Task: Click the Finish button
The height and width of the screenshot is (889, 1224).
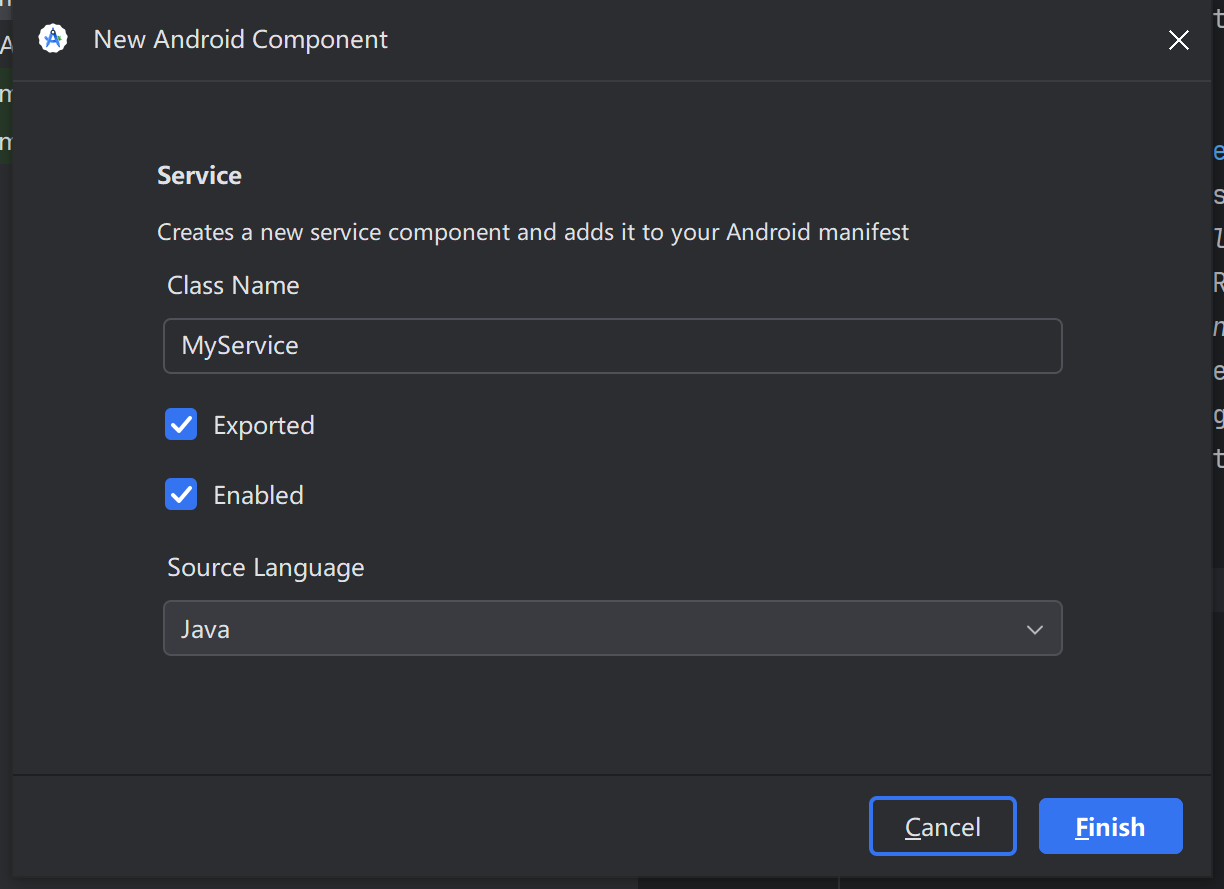Action: 1110,826
